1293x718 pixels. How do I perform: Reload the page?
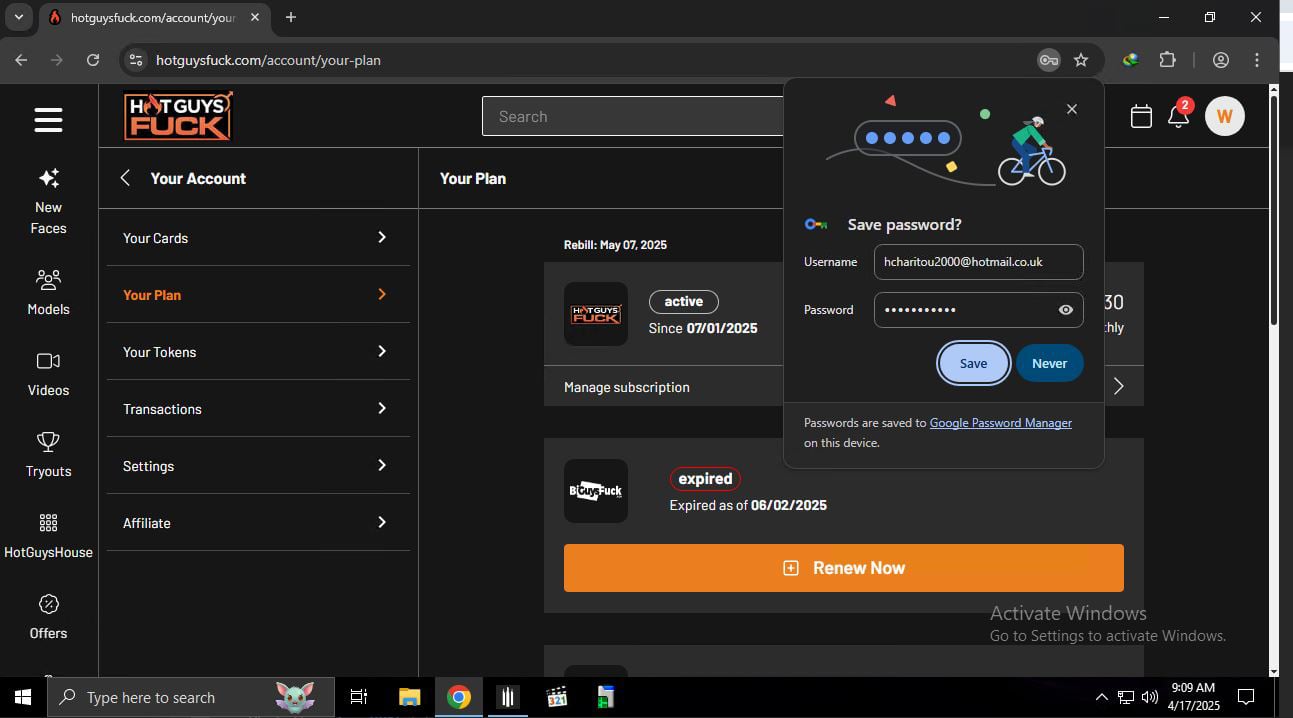click(93, 60)
